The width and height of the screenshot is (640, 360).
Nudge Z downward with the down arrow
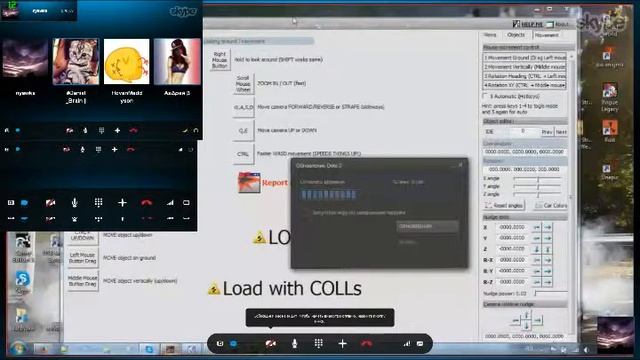pos(536,249)
